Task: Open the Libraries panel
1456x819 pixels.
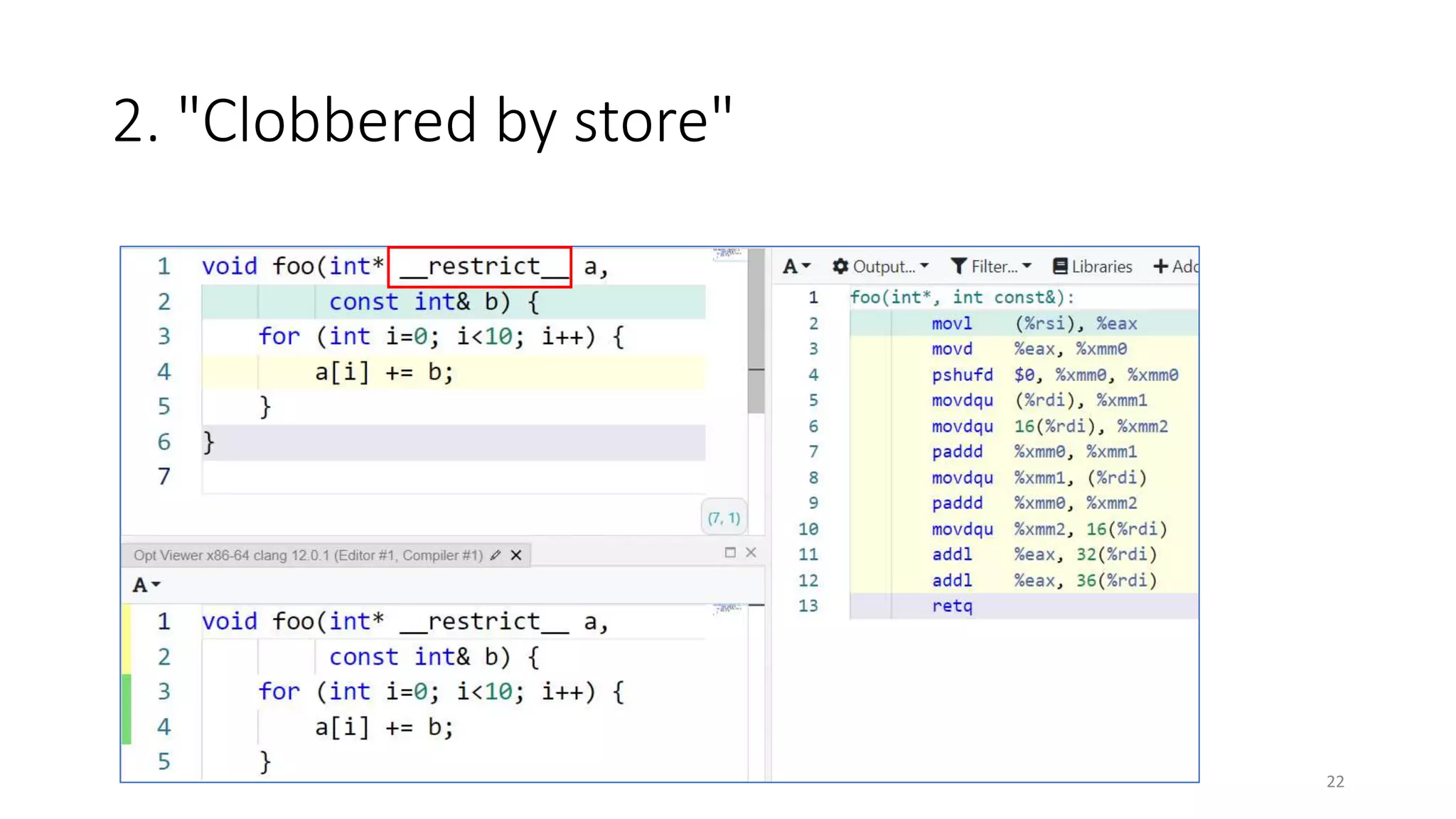Action: click(1093, 267)
